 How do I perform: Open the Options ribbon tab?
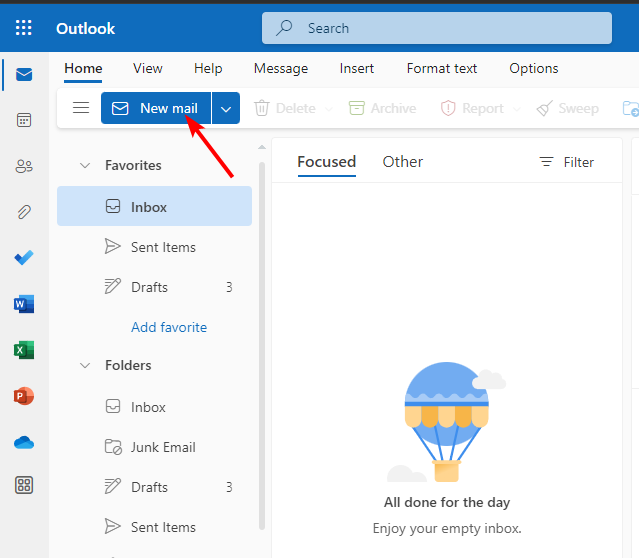(533, 68)
